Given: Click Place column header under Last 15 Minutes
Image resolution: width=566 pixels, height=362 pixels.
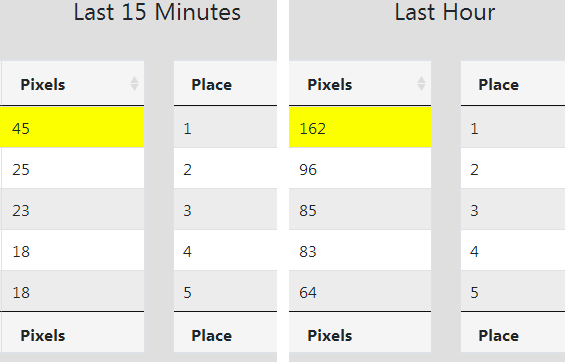Looking at the screenshot, I should click(x=225, y=84).
